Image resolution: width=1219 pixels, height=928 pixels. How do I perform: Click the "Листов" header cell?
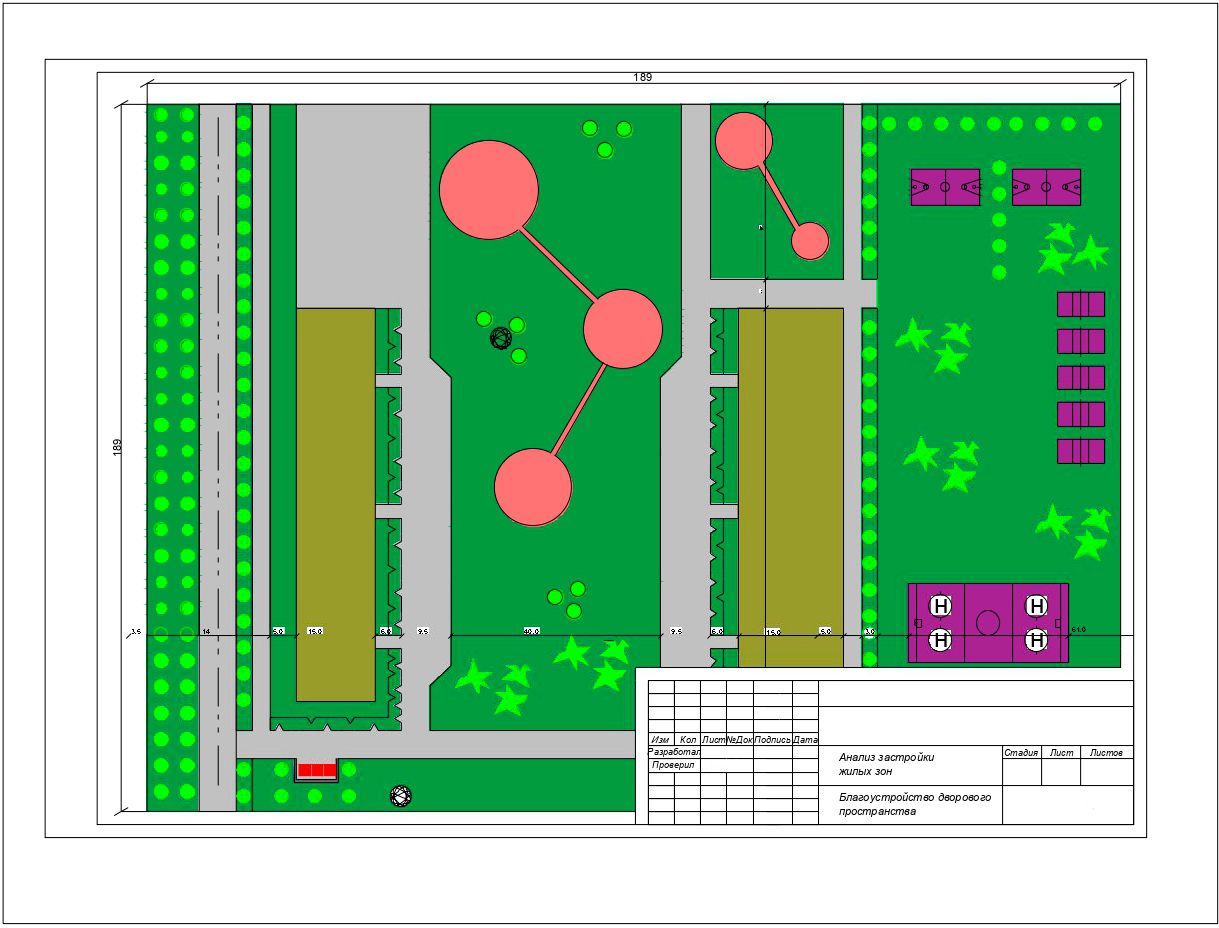coord(1106,752)
